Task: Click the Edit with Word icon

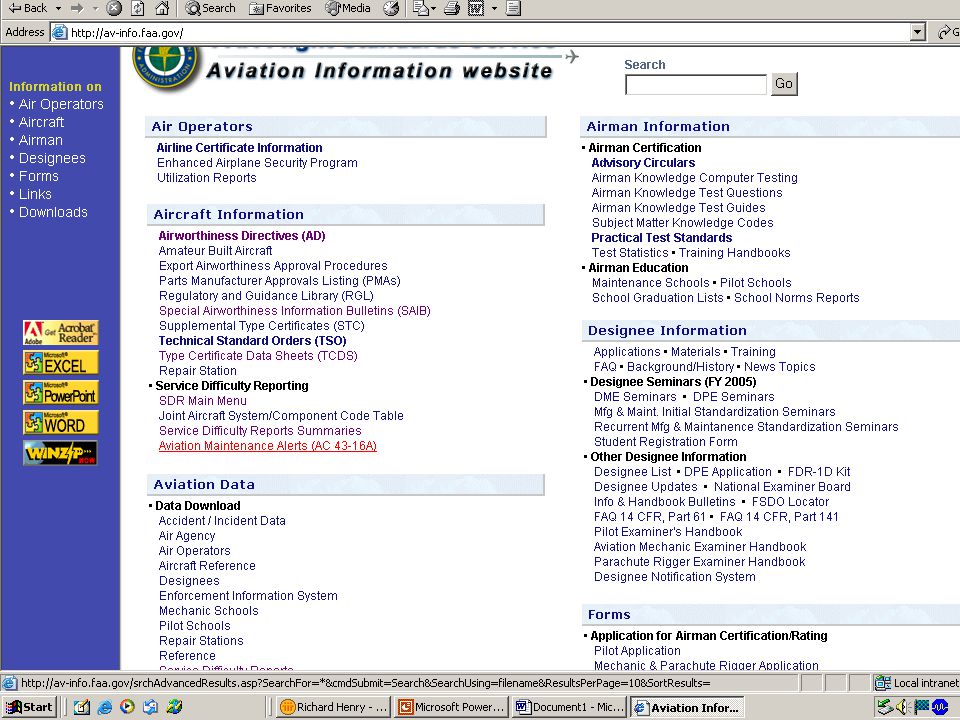Action: pyautogui.click(x=476, y=8)
